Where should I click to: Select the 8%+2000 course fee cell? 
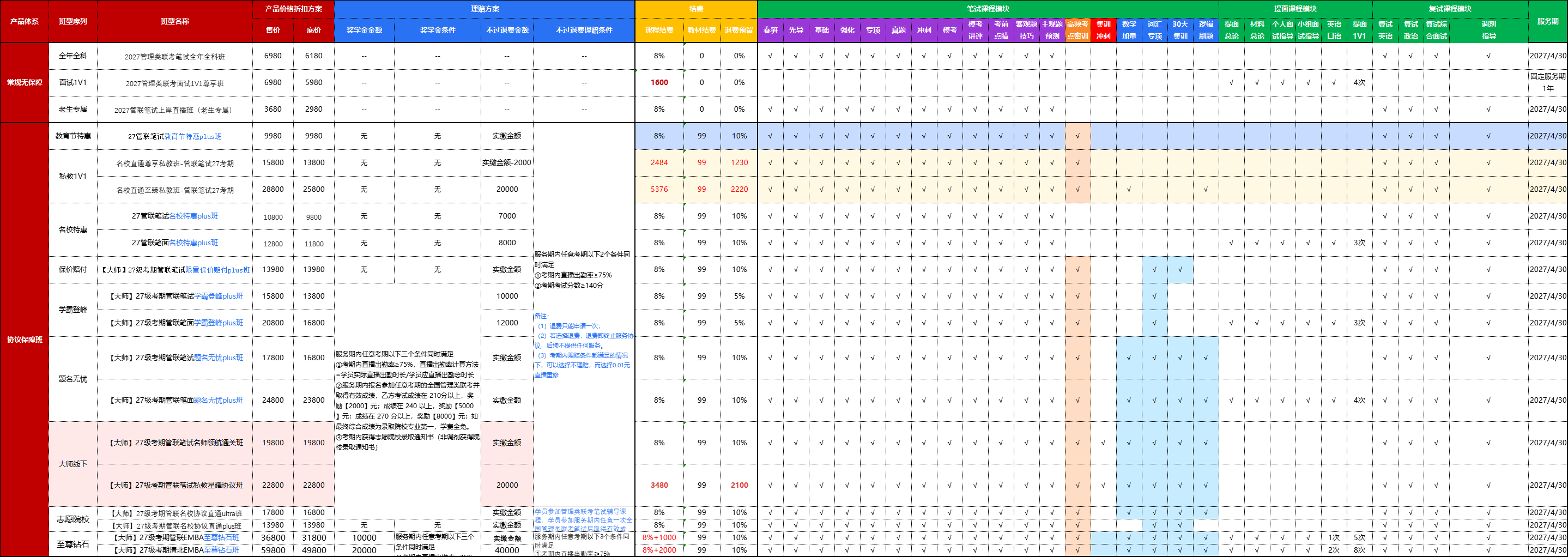pos(659,550)
